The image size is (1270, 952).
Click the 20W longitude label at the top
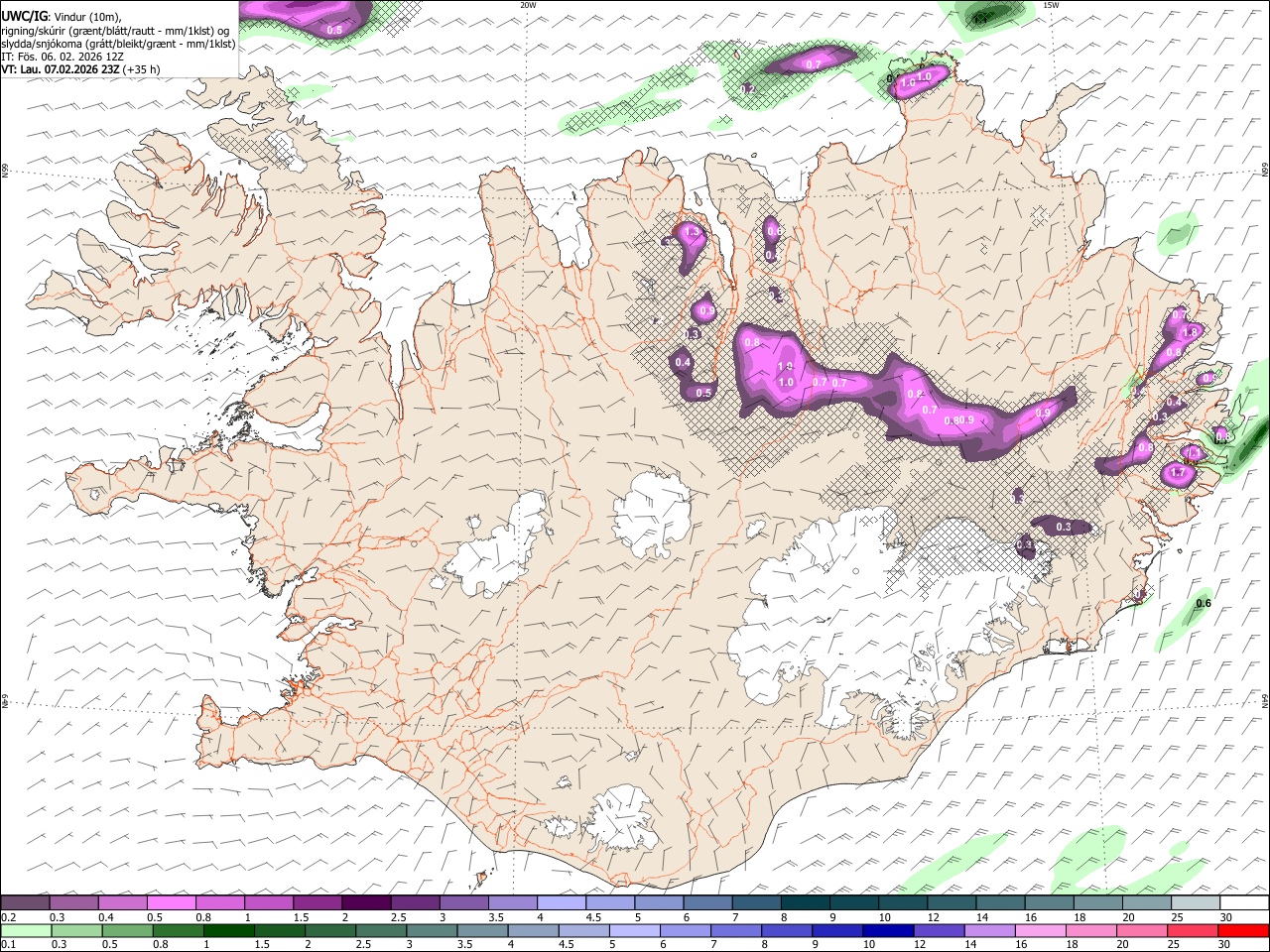529,5
